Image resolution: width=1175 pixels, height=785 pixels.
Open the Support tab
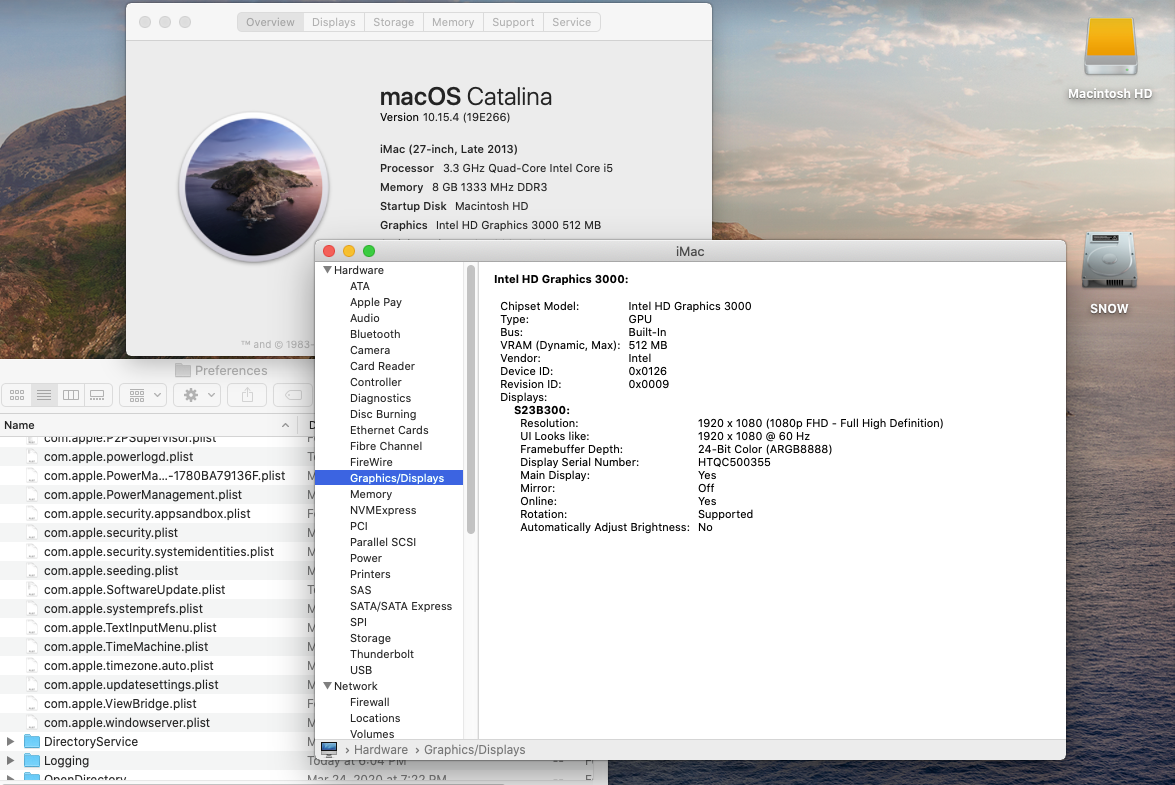[513, 22]
